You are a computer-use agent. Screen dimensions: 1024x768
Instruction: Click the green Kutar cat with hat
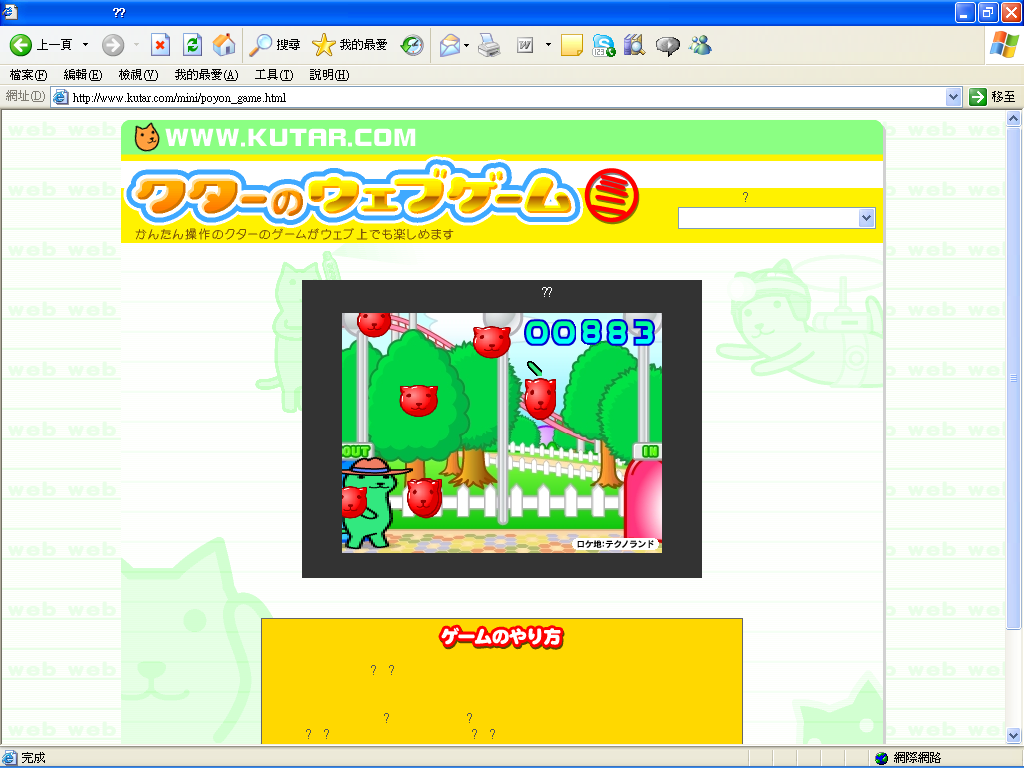click(x=372, y=502)
